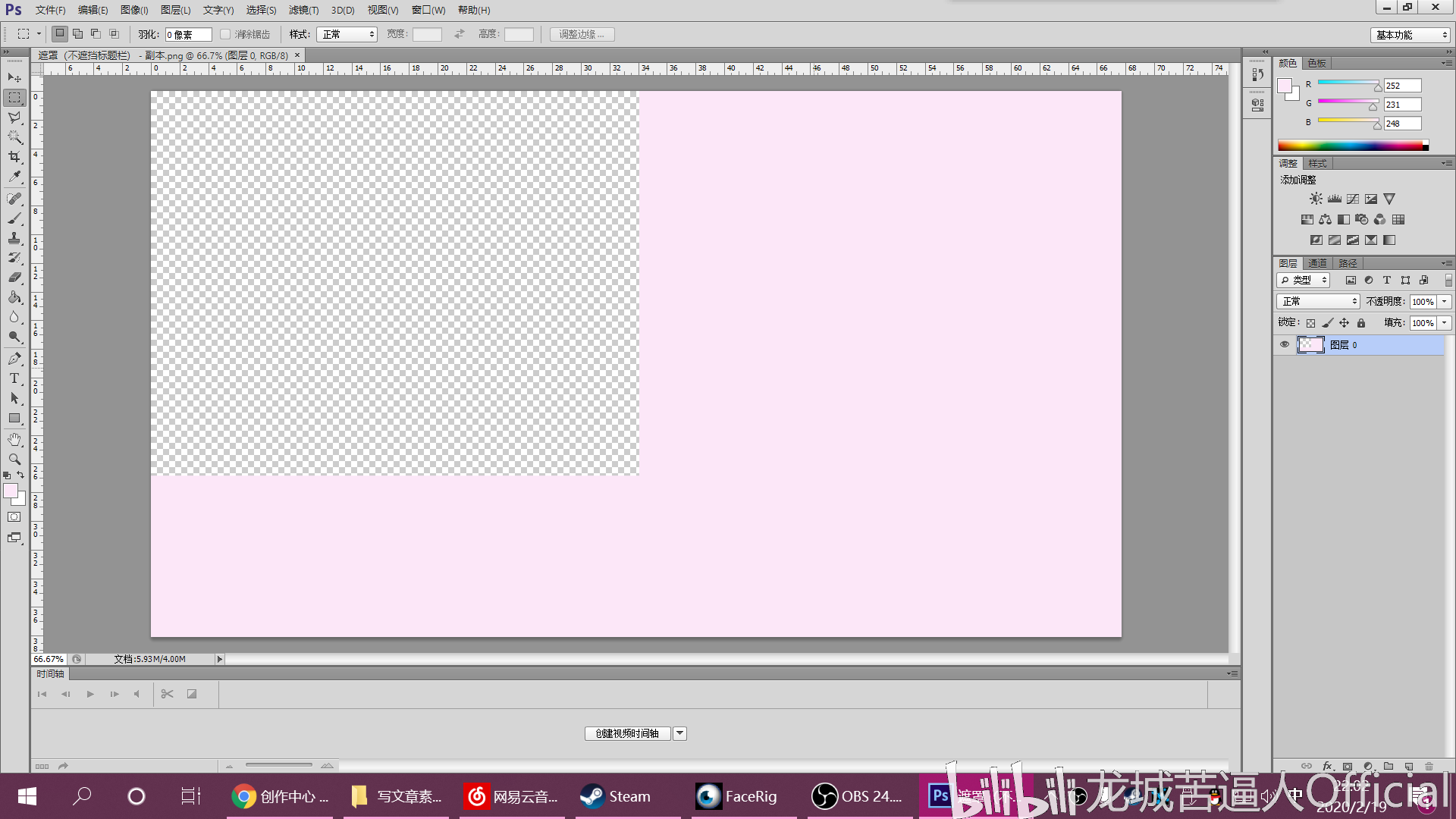Select the Zoom tool

coord(14,460)
